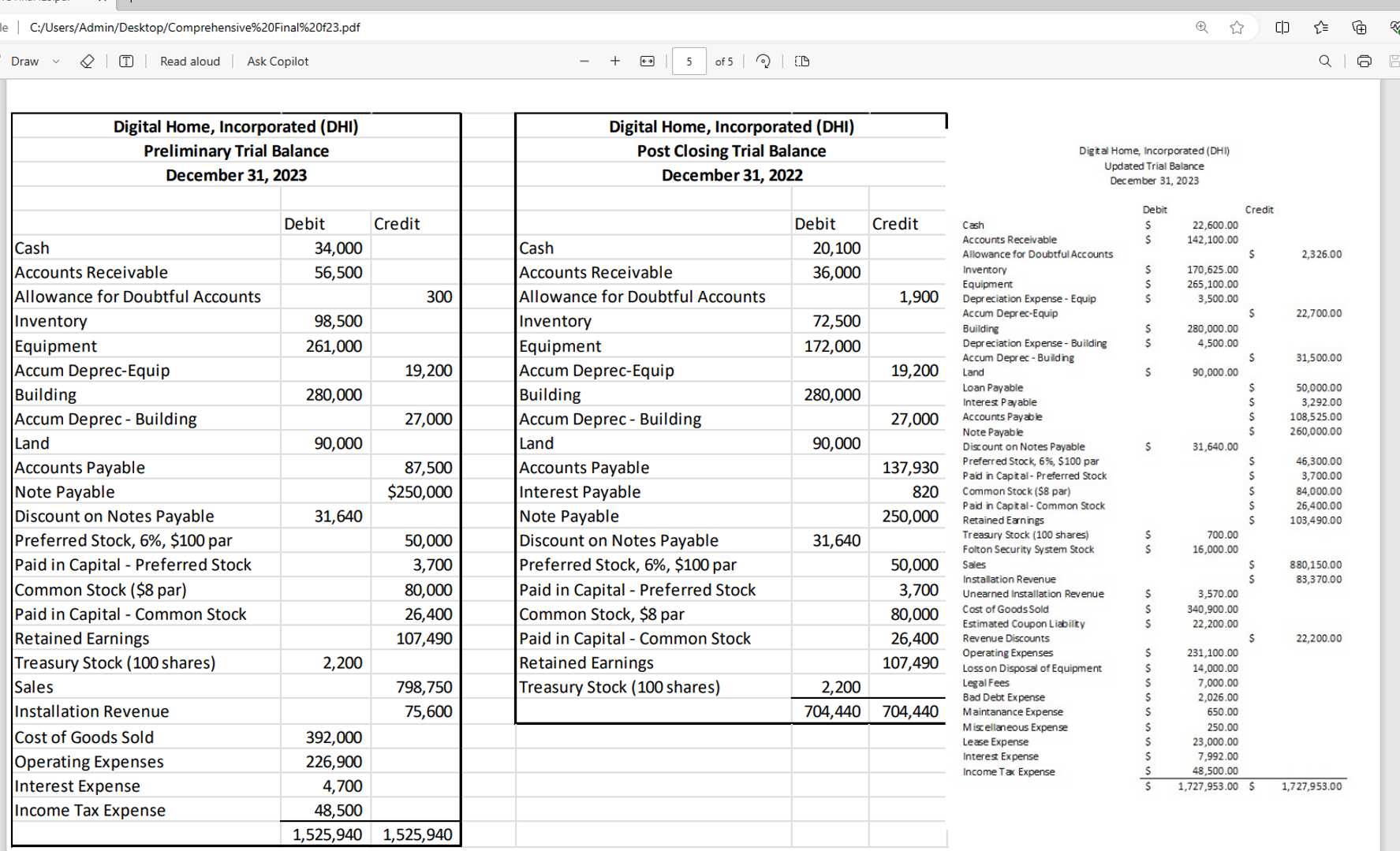1400x851 pixels.
Task: Click 'Folton Security System Stock' row
Action: (1029, 550)
